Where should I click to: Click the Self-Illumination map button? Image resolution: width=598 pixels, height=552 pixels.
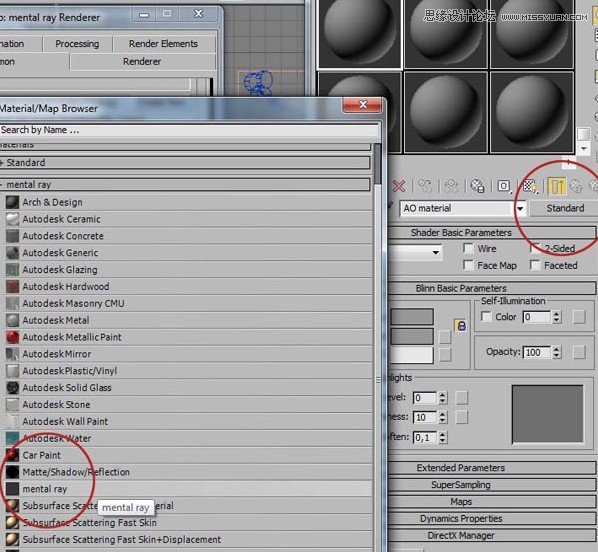pyautogui.click(x=579, y=317)
